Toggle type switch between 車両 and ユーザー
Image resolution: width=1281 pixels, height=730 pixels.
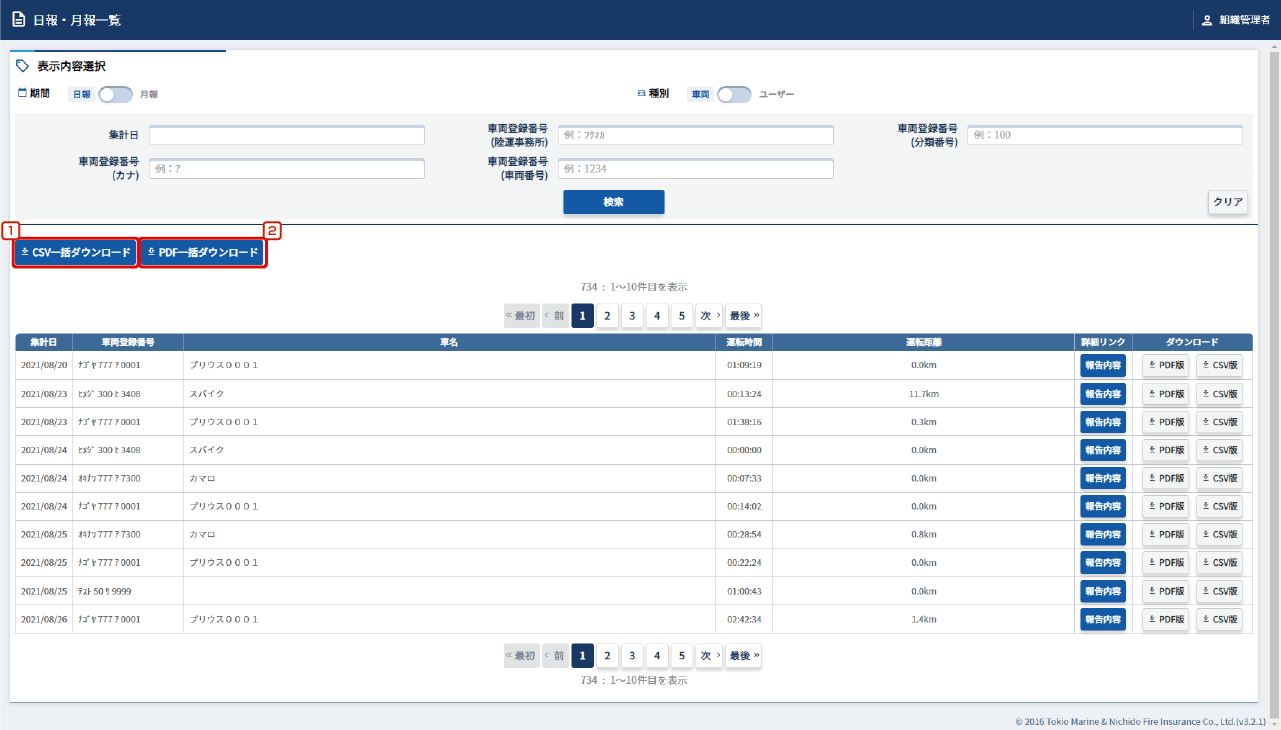734,94
